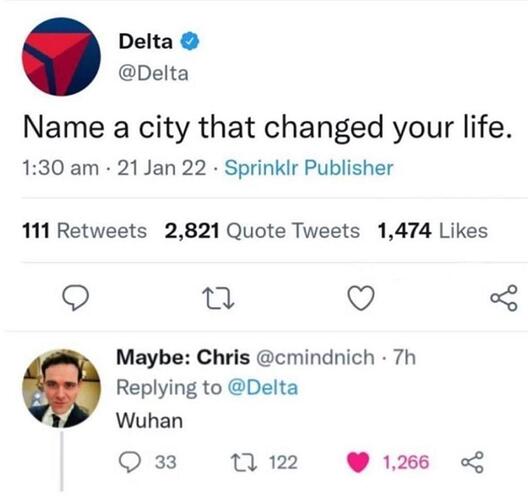
Task: View the 111 Retweets list
Action: pos(85,231)
